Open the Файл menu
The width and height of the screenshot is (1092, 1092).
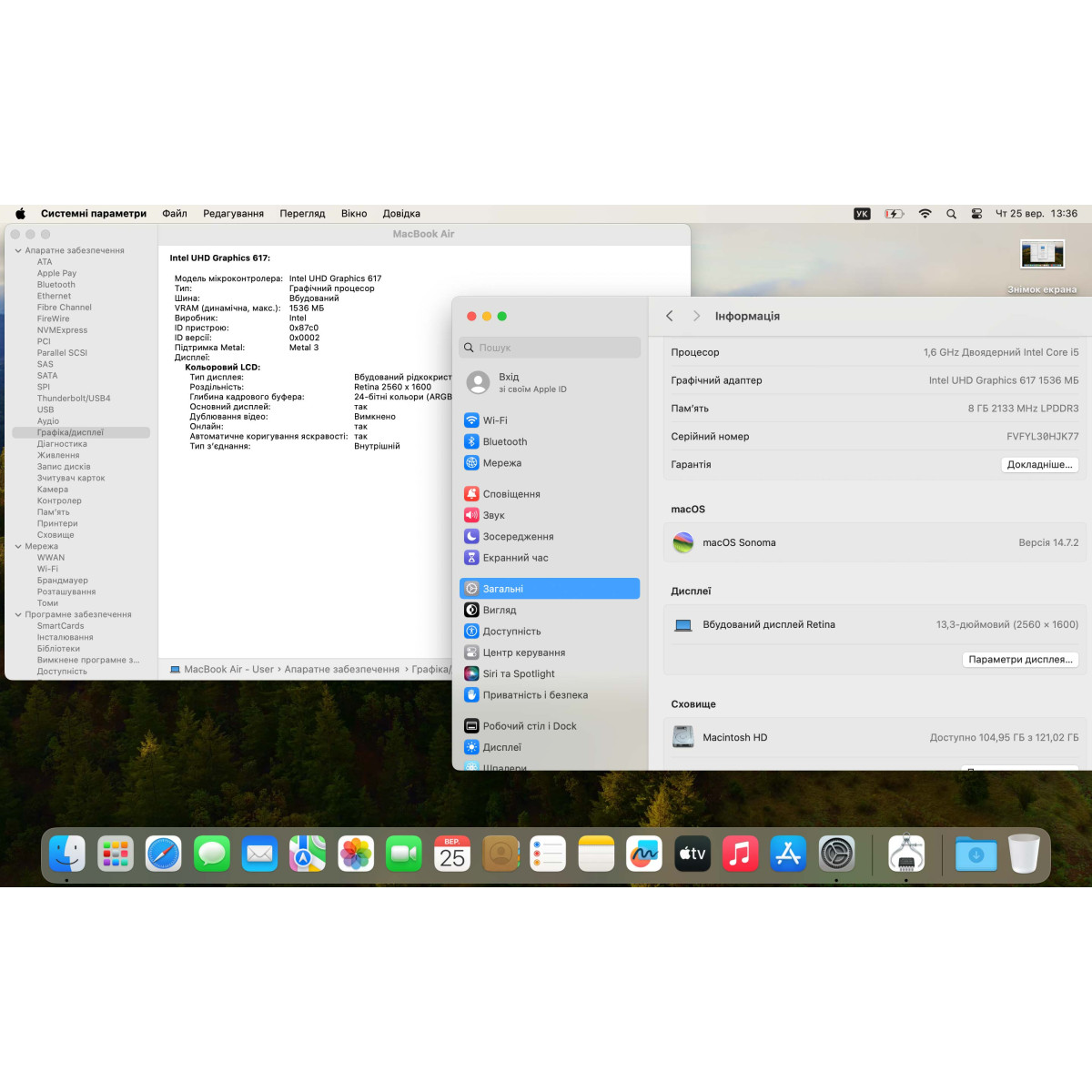175,214
